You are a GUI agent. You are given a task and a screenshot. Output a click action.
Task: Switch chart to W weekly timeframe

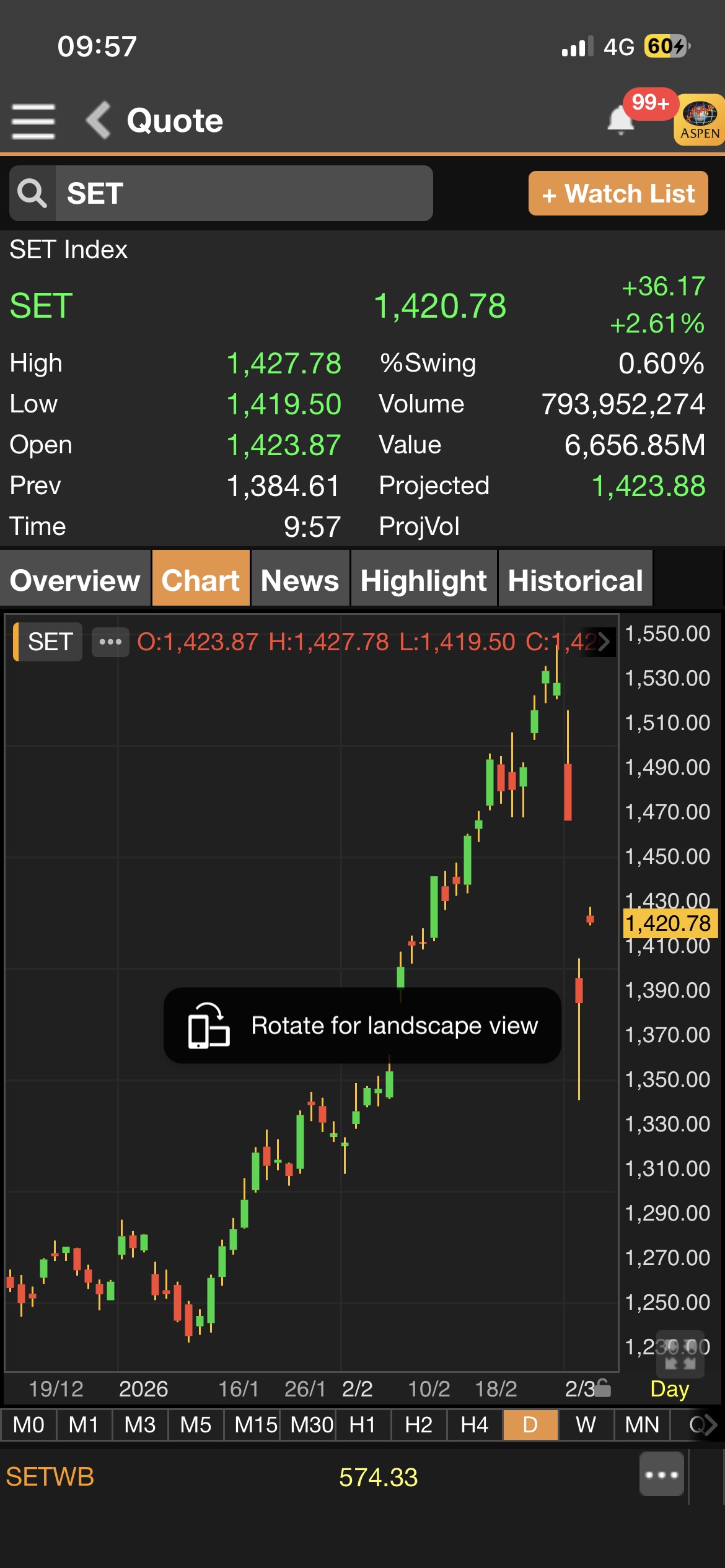pyautogui.click(x=586, y=1425)
